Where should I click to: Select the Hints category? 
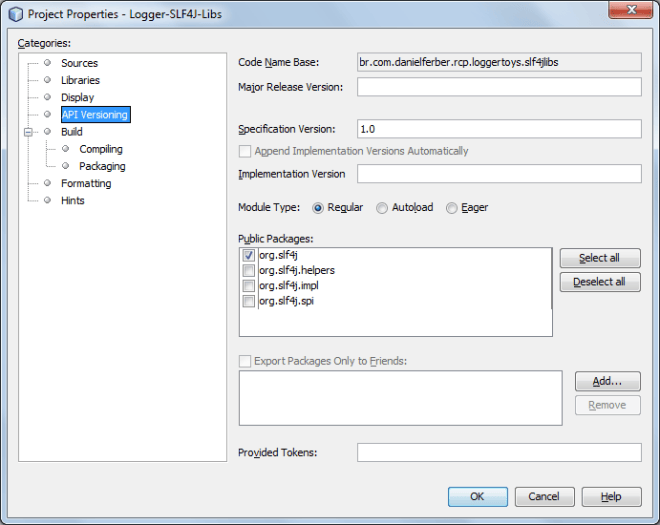click(72, 200)
